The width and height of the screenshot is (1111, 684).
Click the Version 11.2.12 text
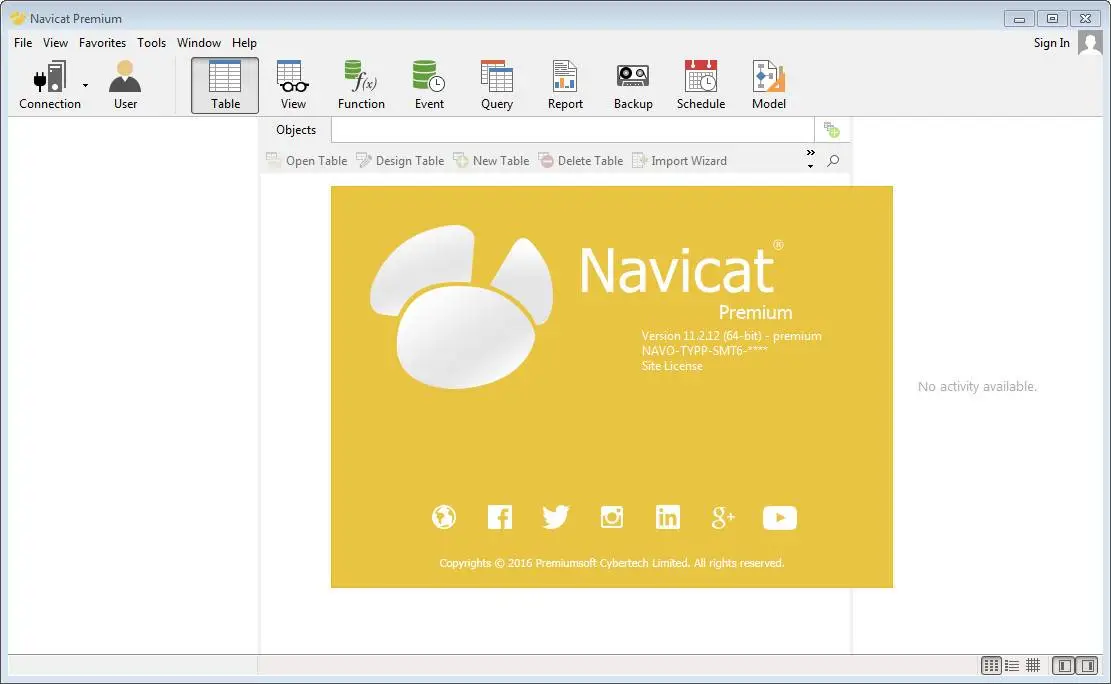pyautogui.click(x=731, y=336)
